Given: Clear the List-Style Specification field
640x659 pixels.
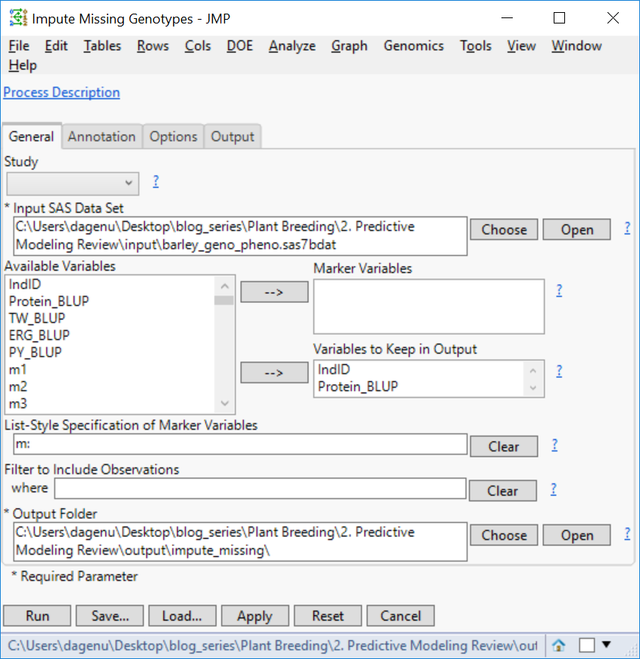Looking at the screenshot, I should [503, 446].
